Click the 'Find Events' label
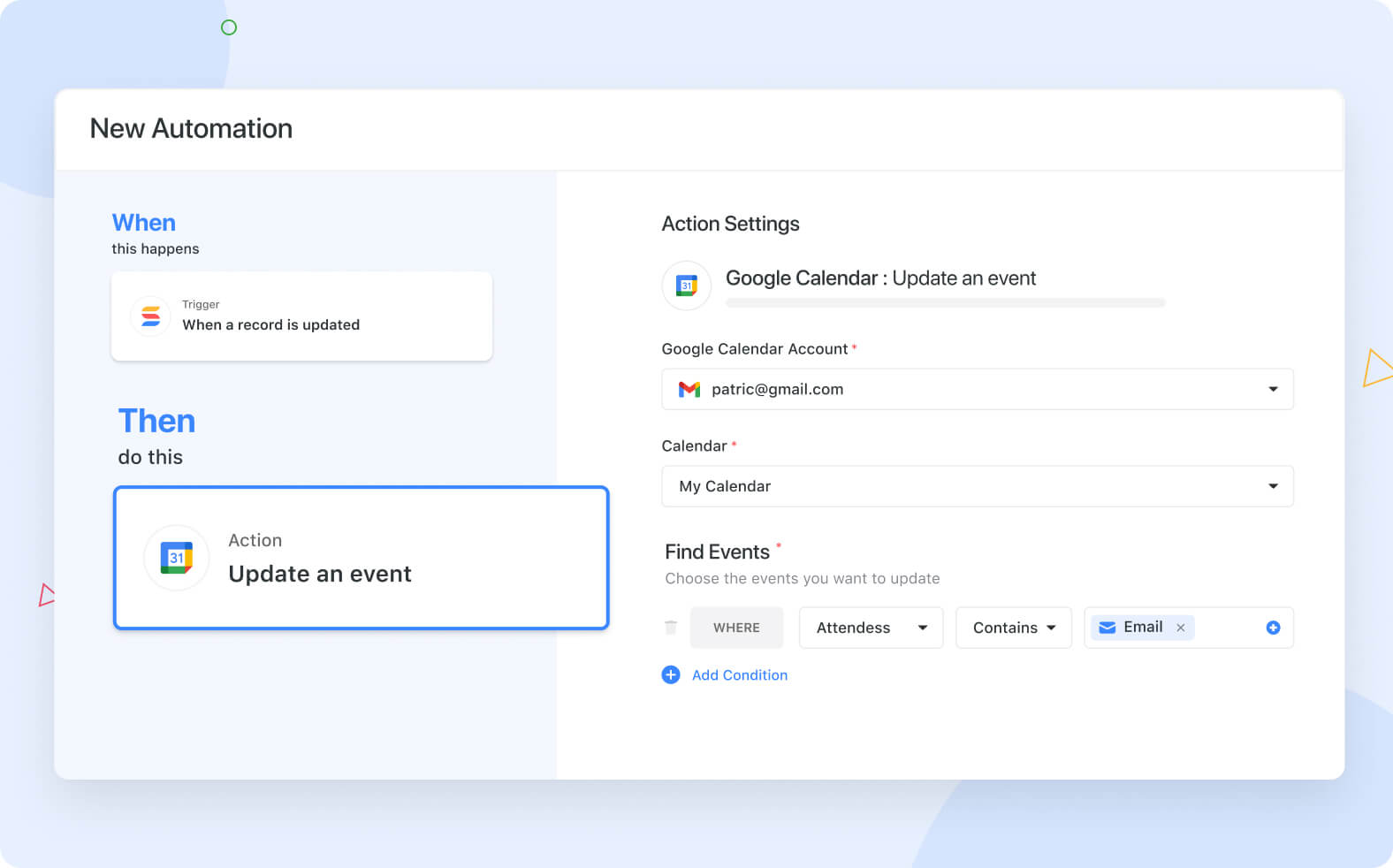The height and width of the screenshot is (868, 1393). coord(717,552)
